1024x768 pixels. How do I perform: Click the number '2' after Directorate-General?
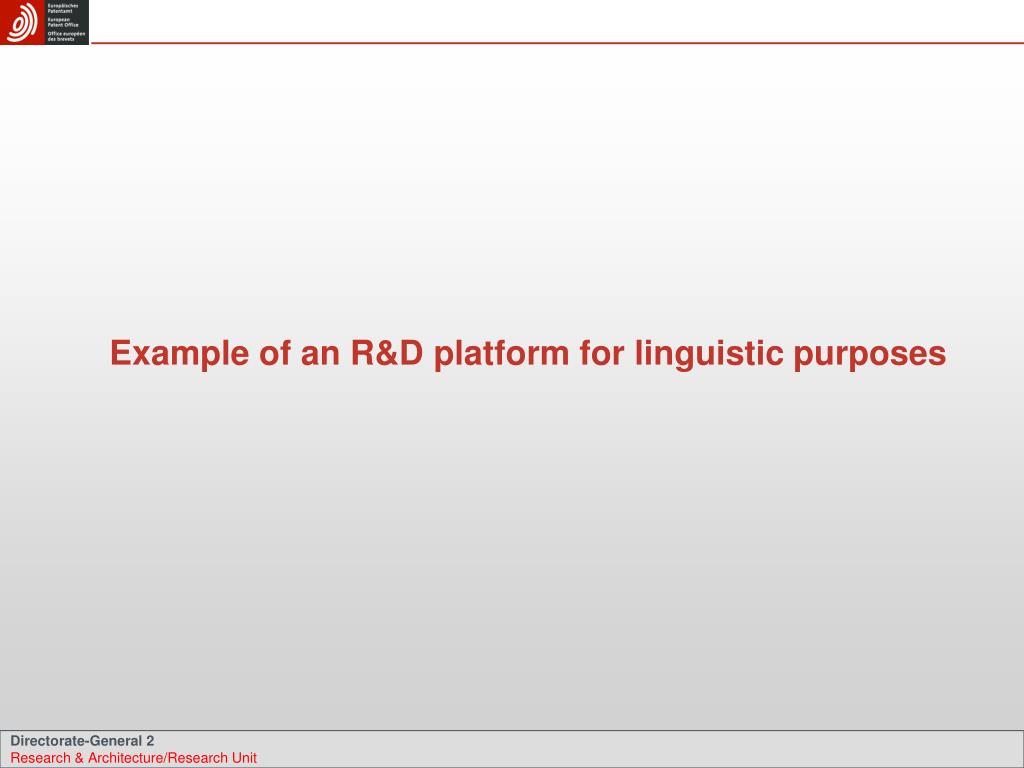pos(150,741)
